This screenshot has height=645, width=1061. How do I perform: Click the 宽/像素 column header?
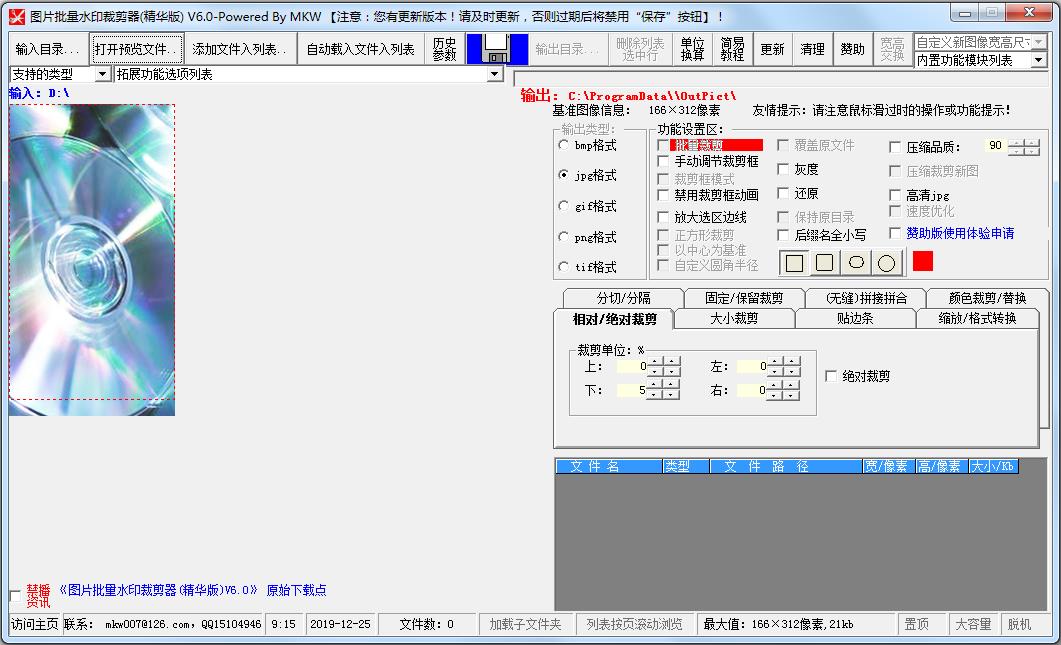click(x=888, y=466)
